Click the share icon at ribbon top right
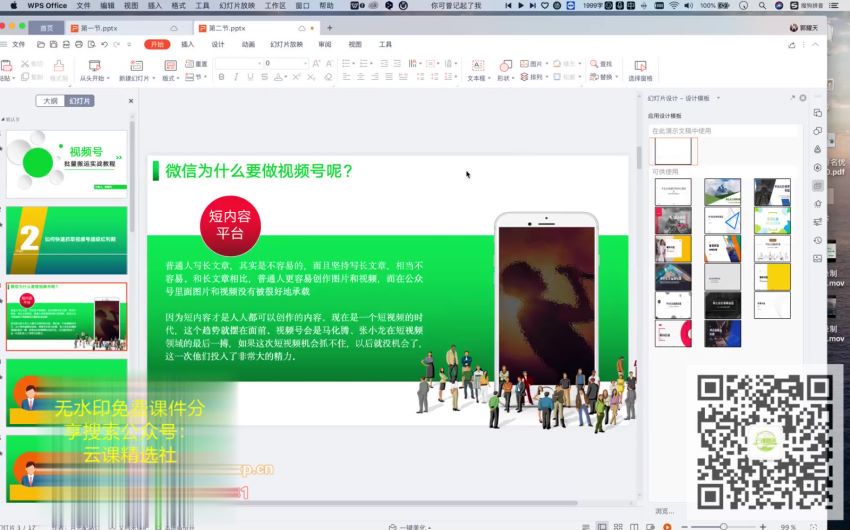This screenshot has width=850, height=530. (x=791, y=45)
